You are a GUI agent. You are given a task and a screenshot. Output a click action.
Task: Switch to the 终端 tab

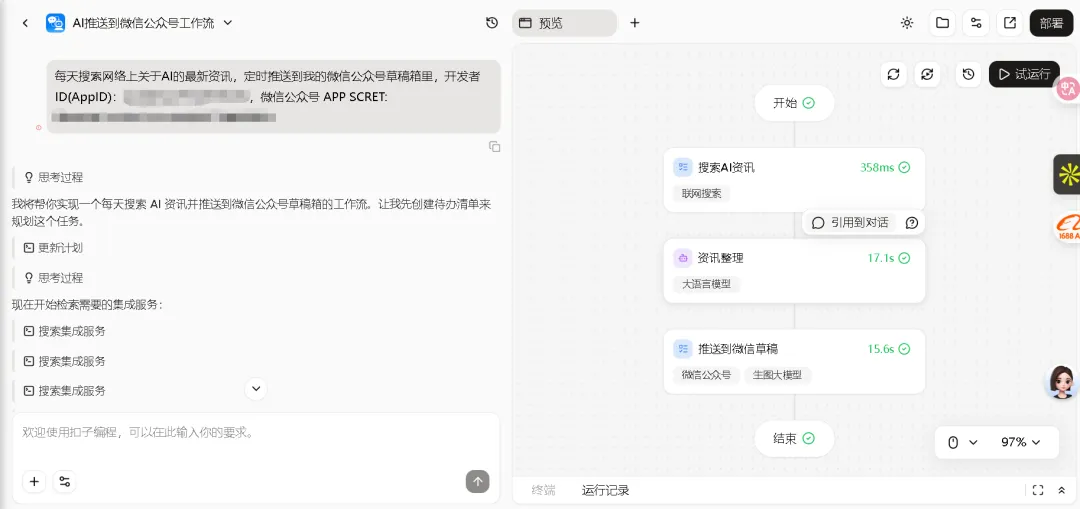543,490
